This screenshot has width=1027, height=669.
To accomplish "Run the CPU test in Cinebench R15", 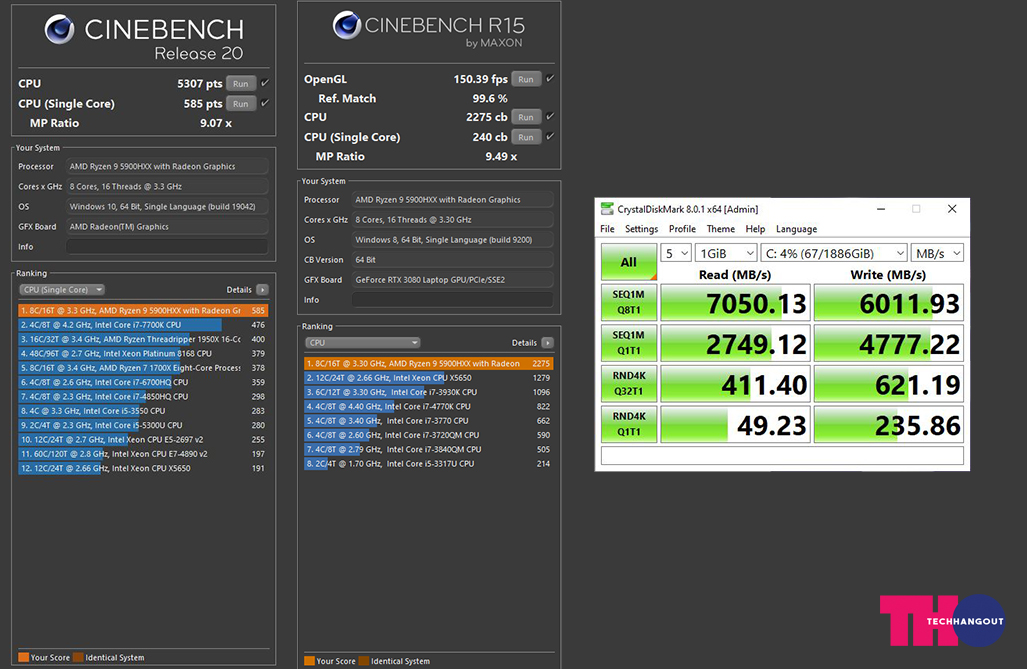I will [526, 117].
